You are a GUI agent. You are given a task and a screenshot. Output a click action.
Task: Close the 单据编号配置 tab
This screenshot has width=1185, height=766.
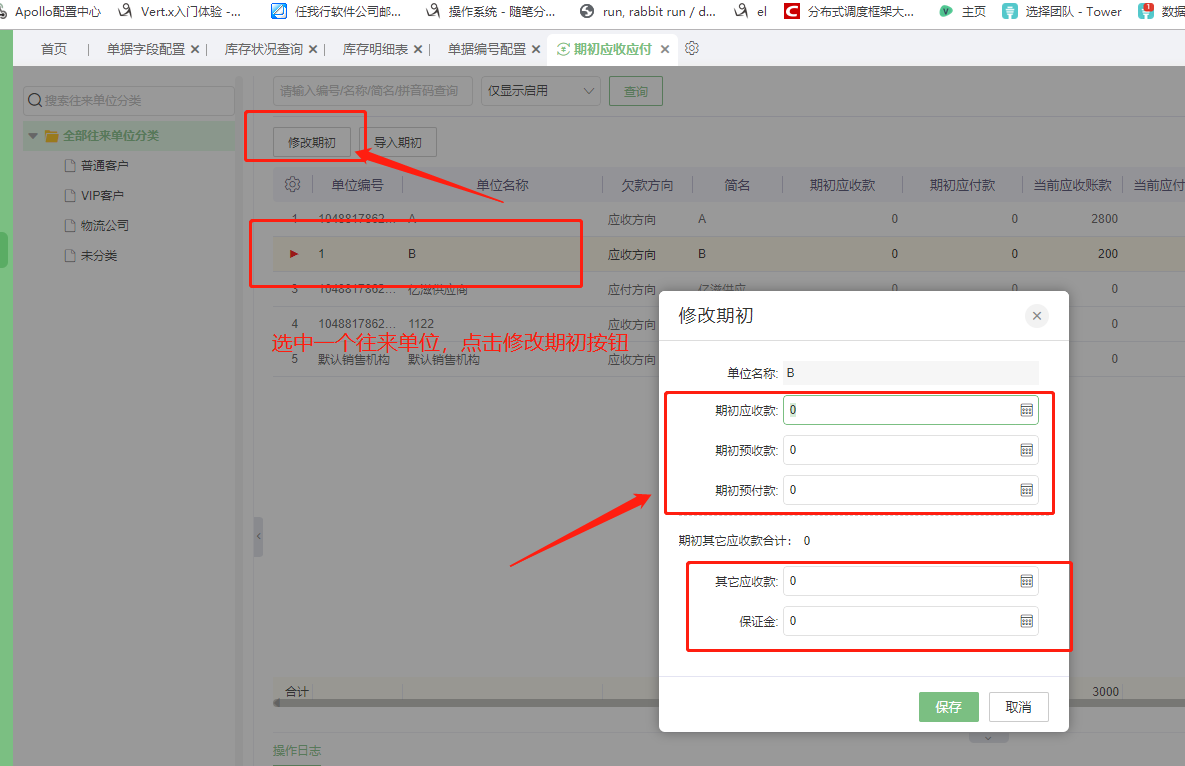pyautogui.click(x=536, y=49)
